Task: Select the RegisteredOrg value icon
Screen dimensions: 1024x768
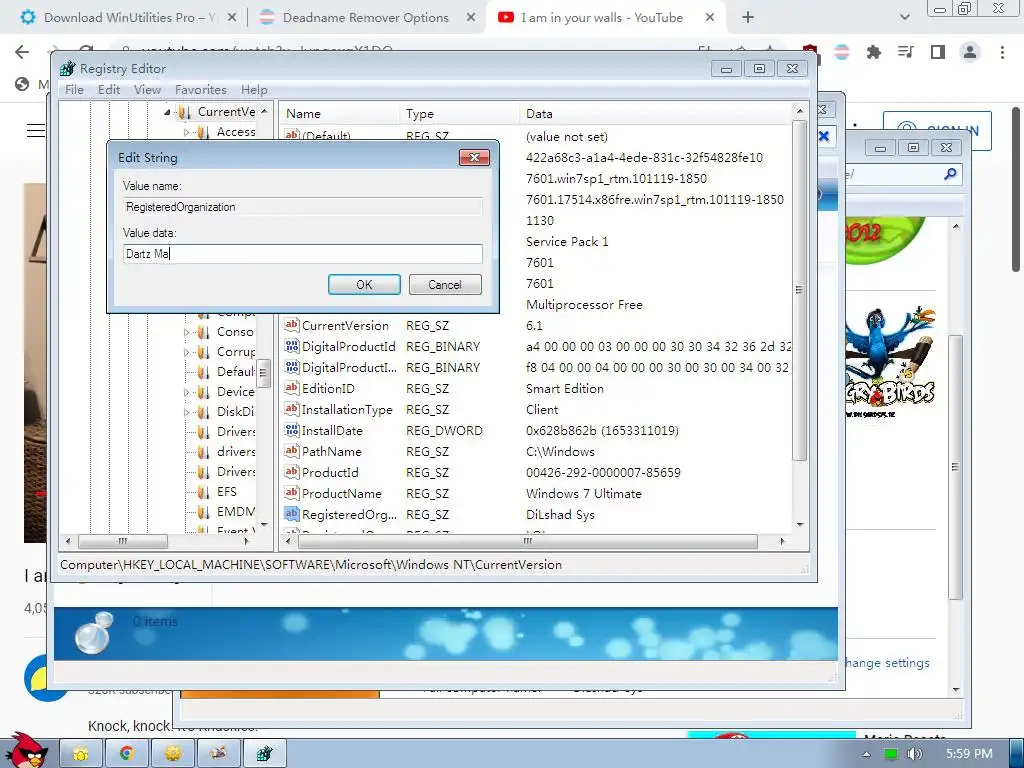Action: point(291,514)
